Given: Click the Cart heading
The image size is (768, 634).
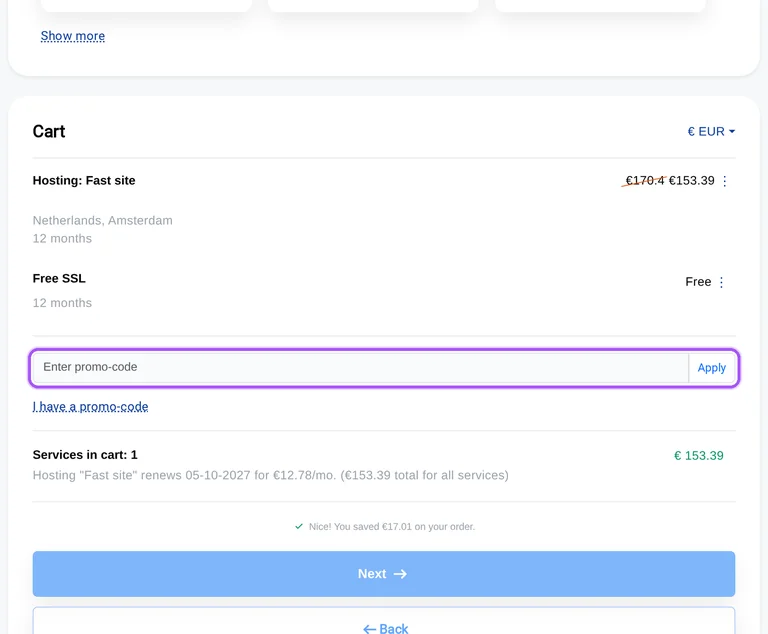Looking at the screenshot, I should point(49,131).
